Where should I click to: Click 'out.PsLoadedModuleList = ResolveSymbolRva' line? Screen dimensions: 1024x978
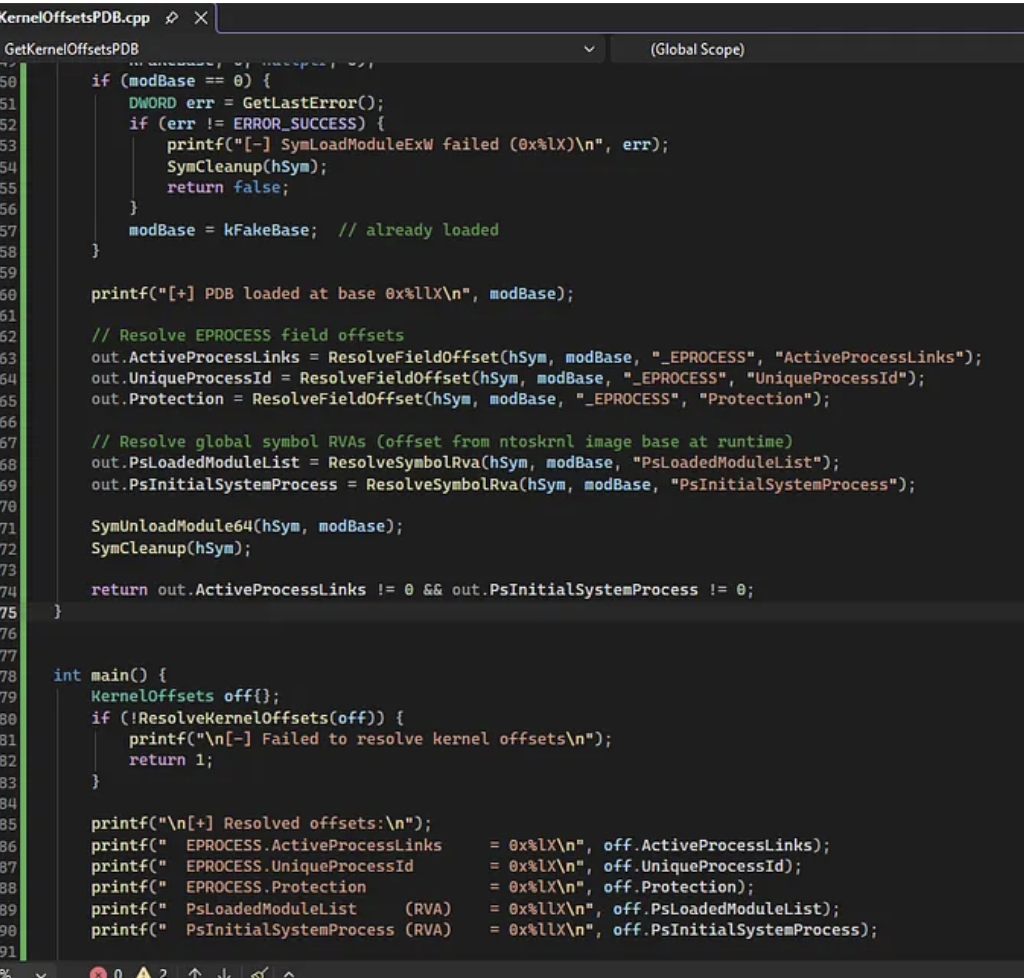465,462
